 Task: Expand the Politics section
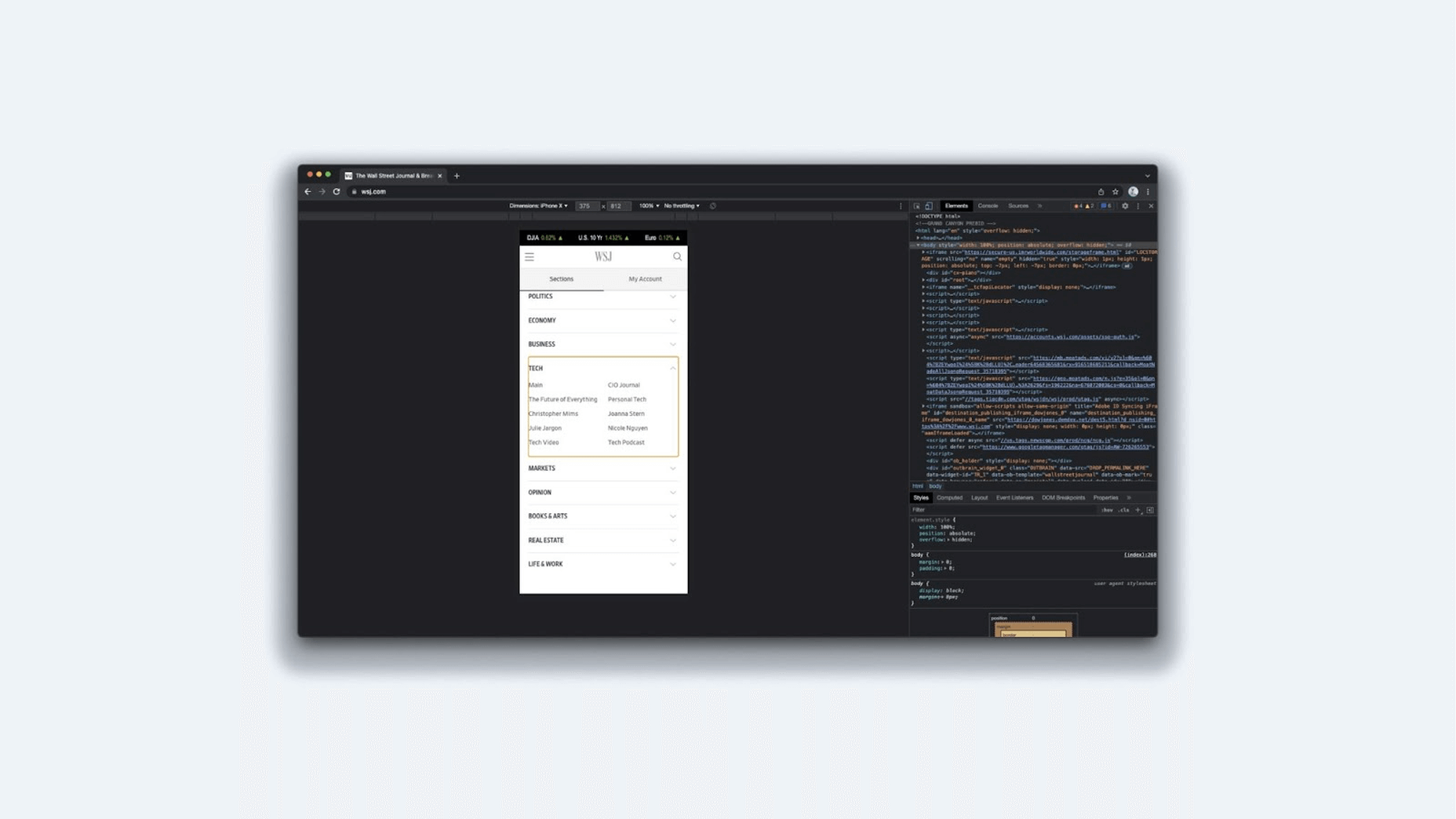602,297
